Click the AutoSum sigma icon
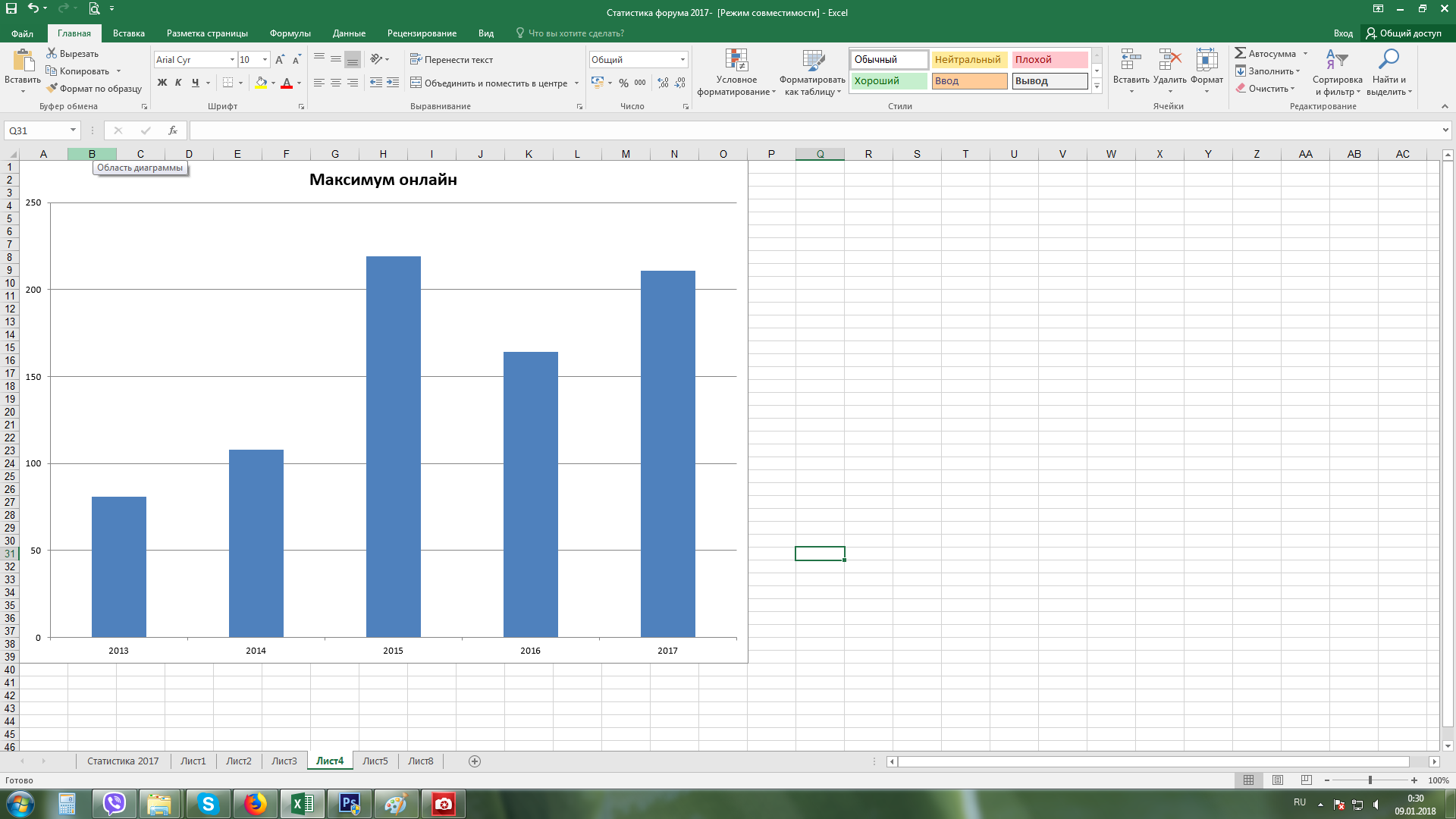Viewport: 1456px width, 819px height. 1241,54
